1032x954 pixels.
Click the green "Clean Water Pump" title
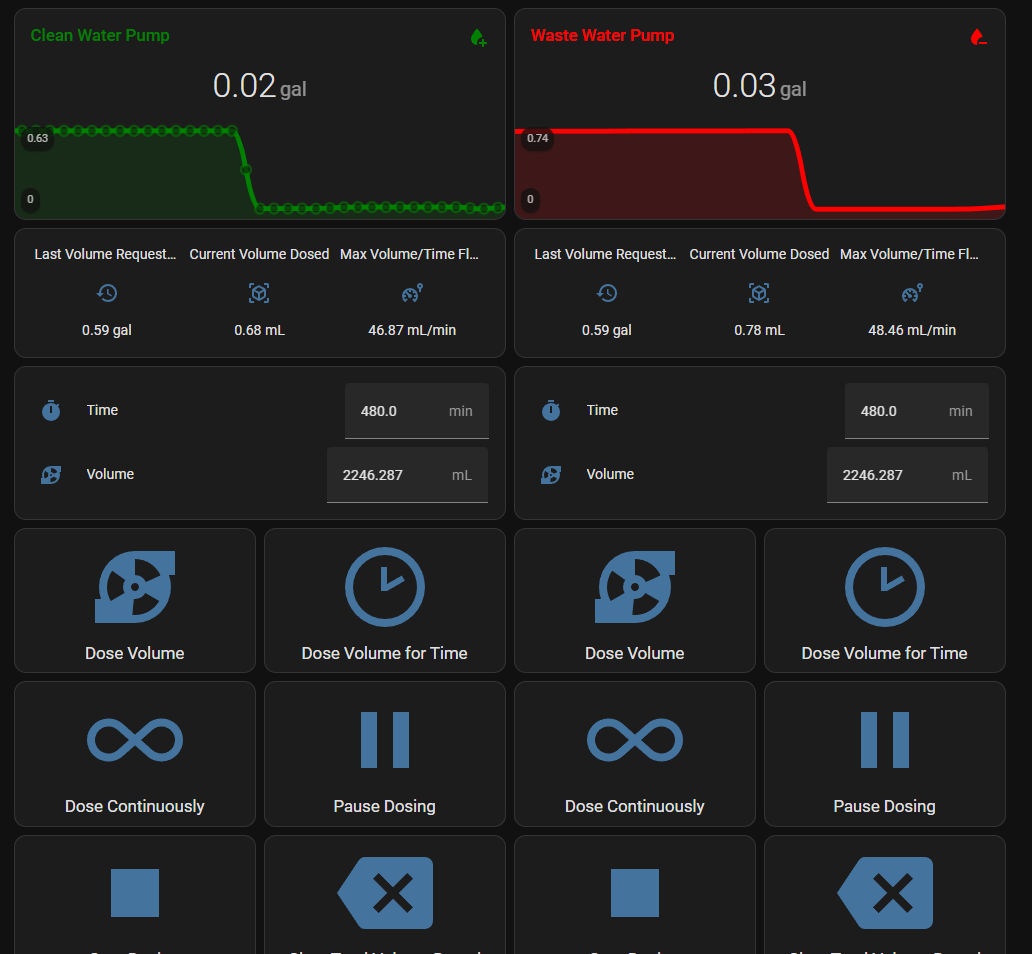tap(100, 36)
